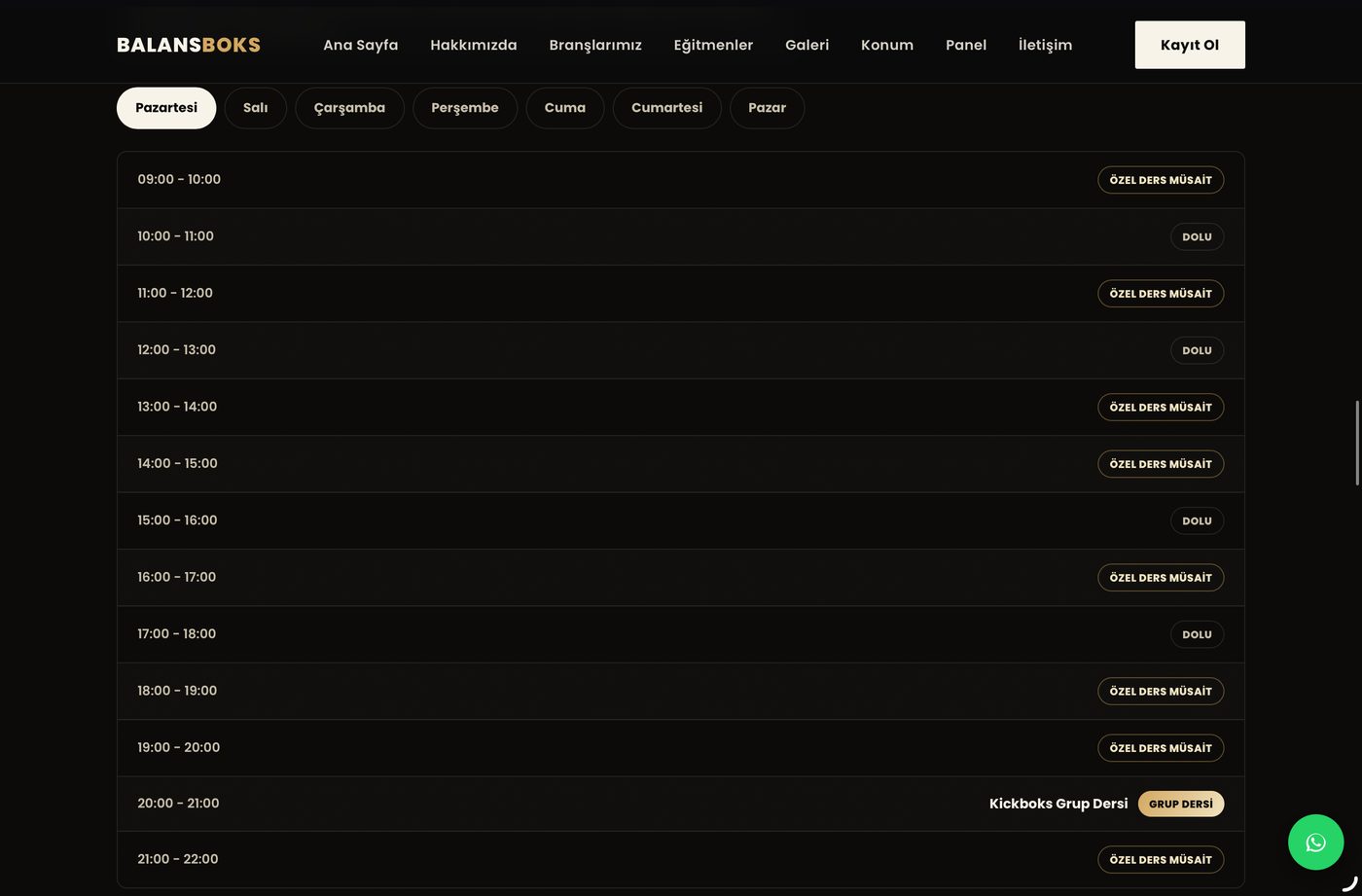
Task: Select the Pazartesi day tab
Action: tap(166, 108)
